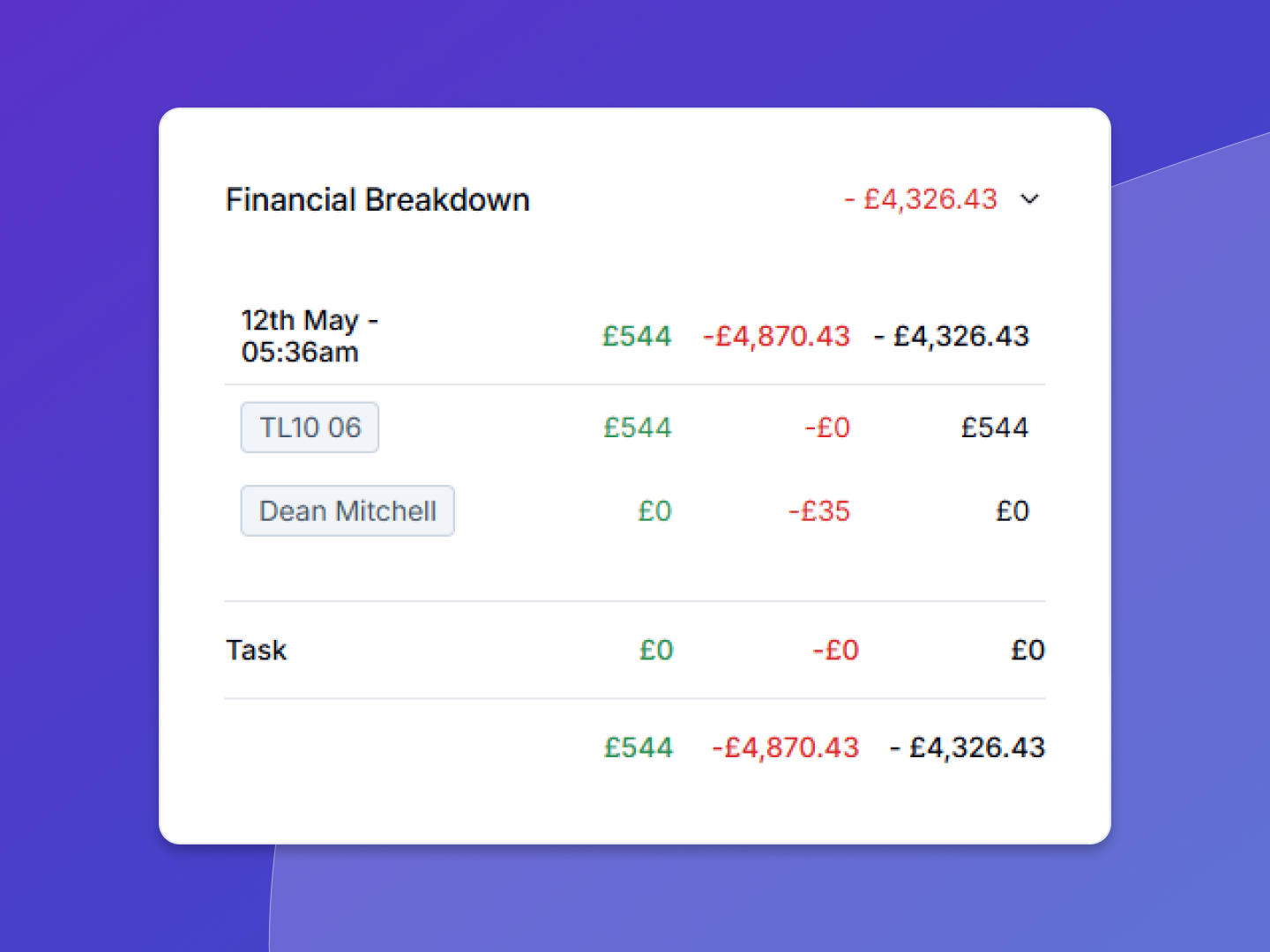Collapse the Financial Breakdown chevron
The height and width of the screenshot is (952, 1270).
(x=1029, y=199)
